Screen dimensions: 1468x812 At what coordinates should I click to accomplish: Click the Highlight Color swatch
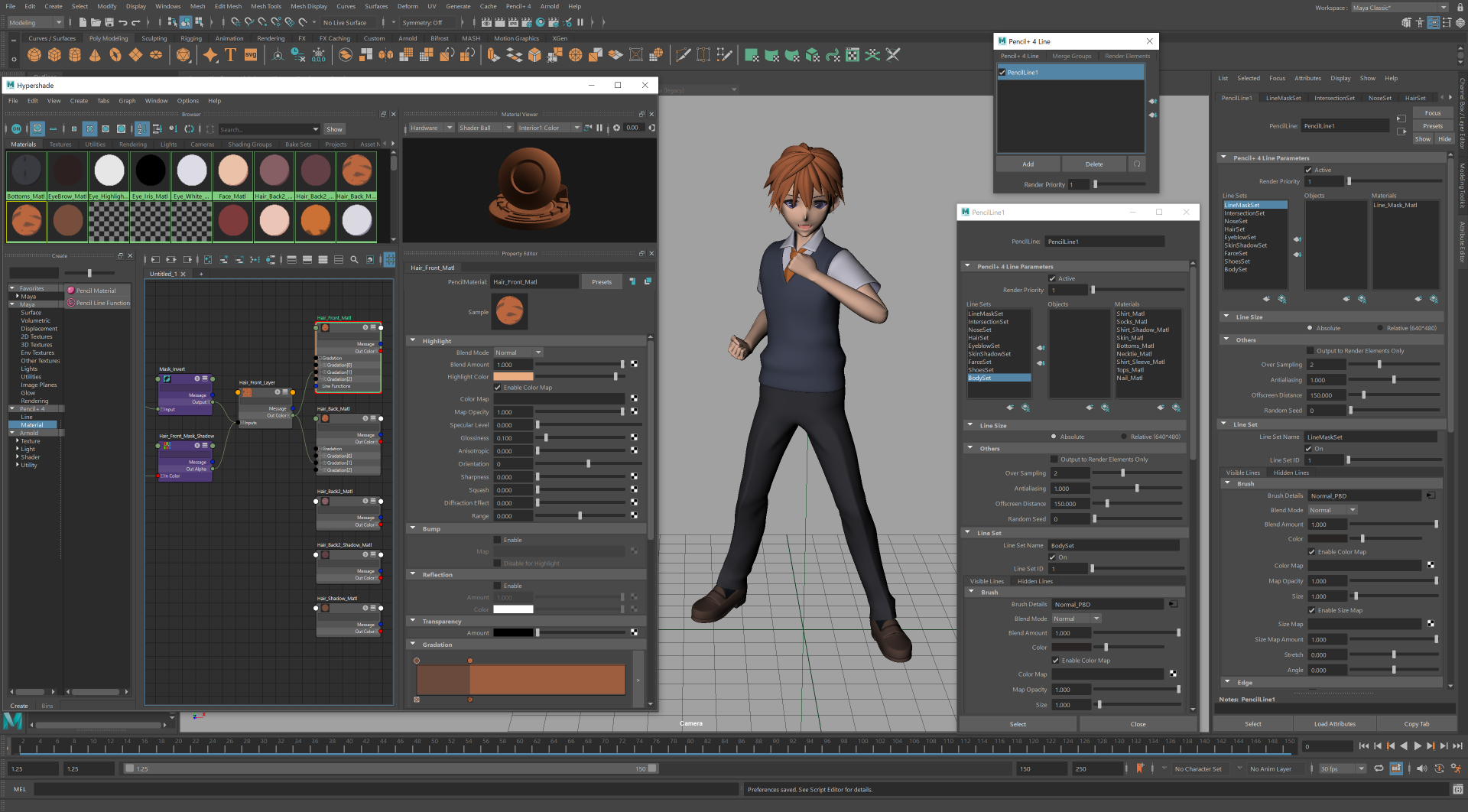pyautogui.click(x=513, y=376)
